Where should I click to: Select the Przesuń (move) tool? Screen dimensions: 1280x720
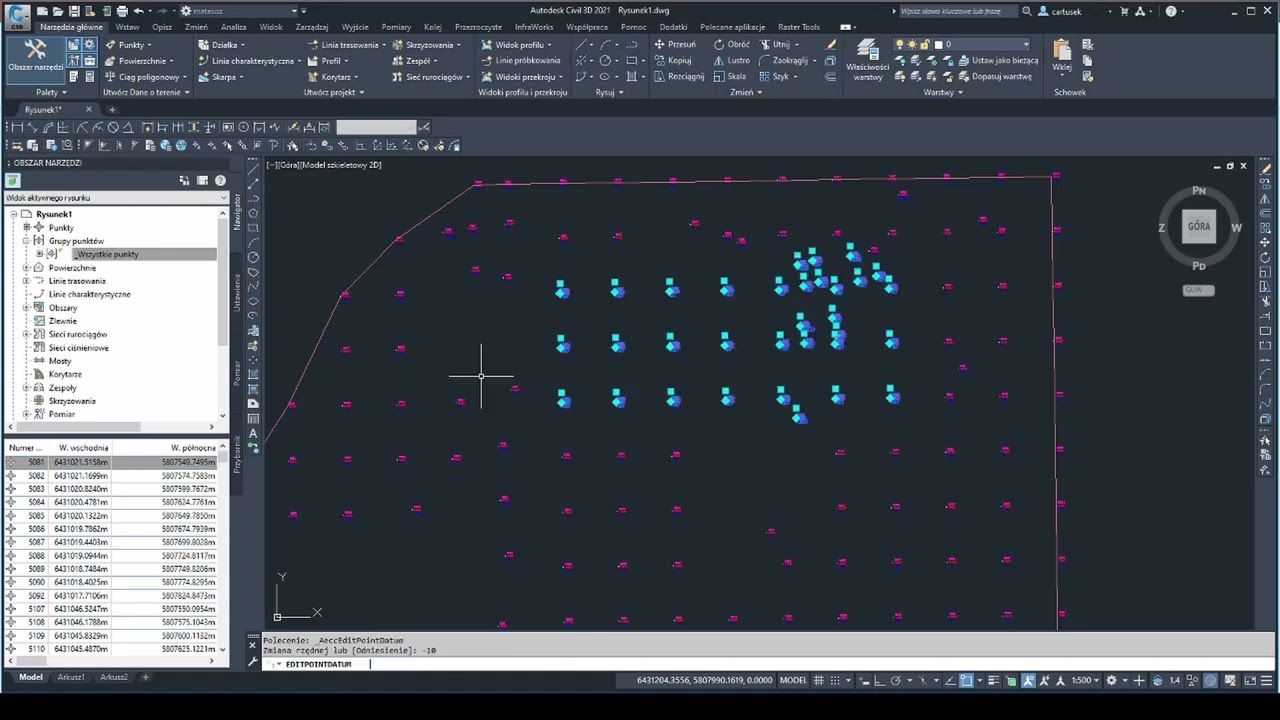[x=675, y=45]
